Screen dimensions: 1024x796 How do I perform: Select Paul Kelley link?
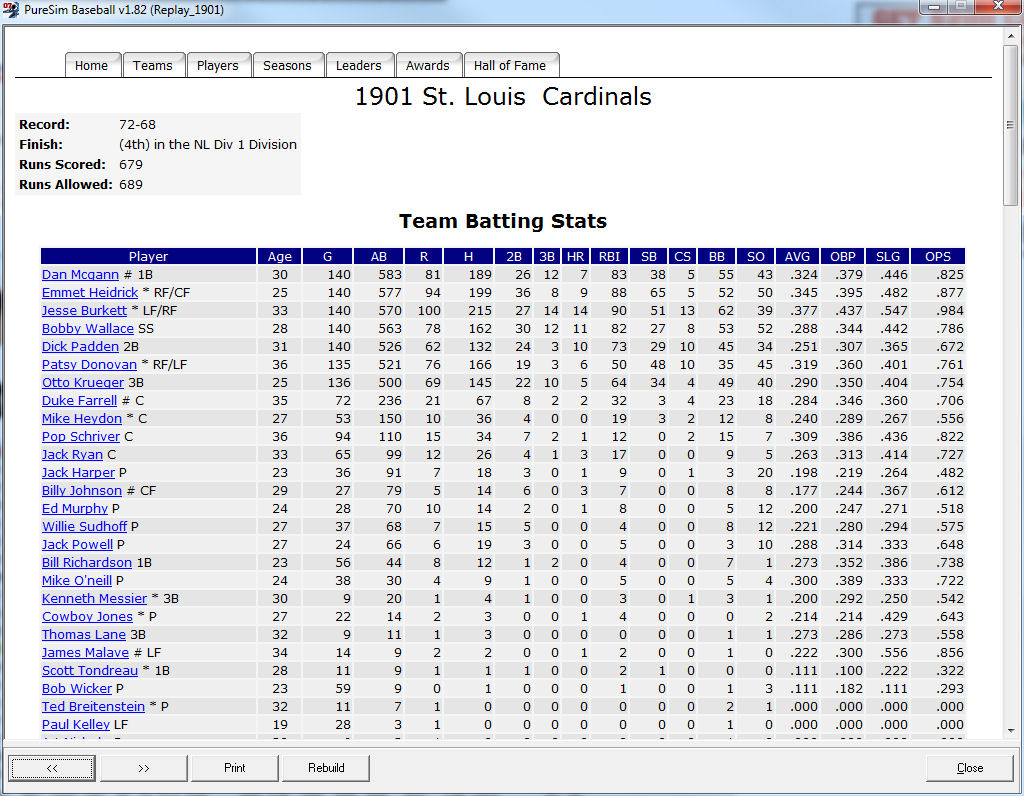click(x=76, y=724)
